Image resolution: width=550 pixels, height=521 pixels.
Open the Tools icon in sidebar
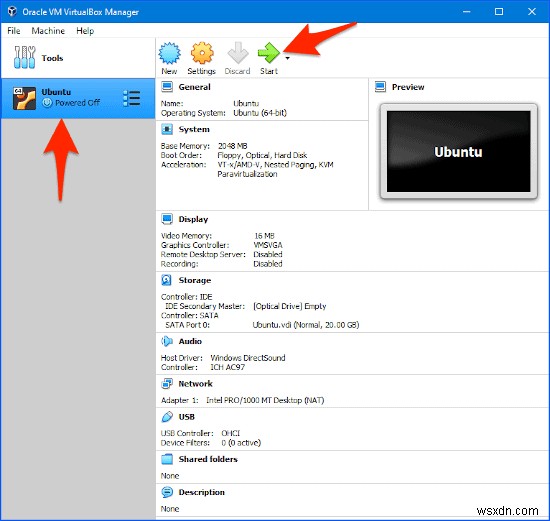pyautogui.click(x=24, y=57)
